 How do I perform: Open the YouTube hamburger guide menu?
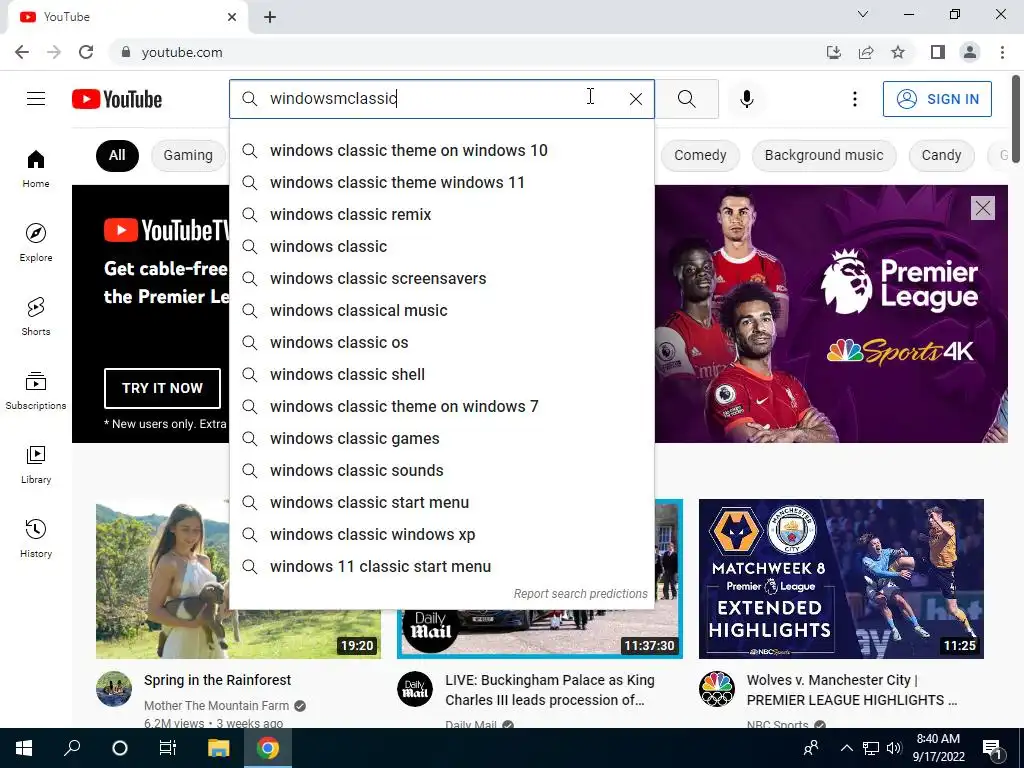[x=36, y=99]
